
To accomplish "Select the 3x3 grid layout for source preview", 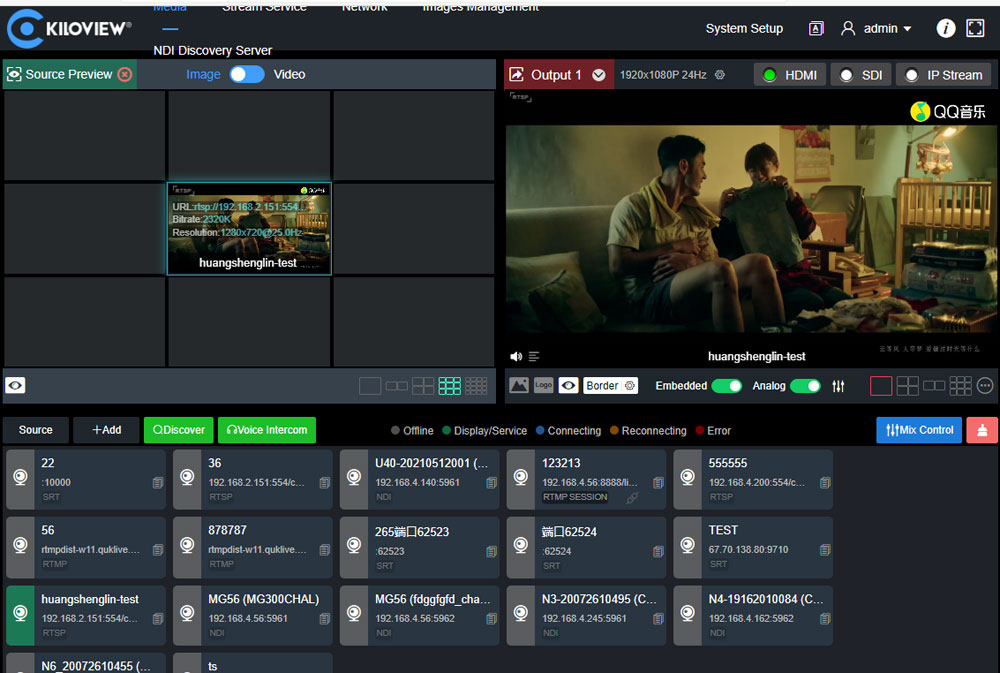I will (450, 386).
